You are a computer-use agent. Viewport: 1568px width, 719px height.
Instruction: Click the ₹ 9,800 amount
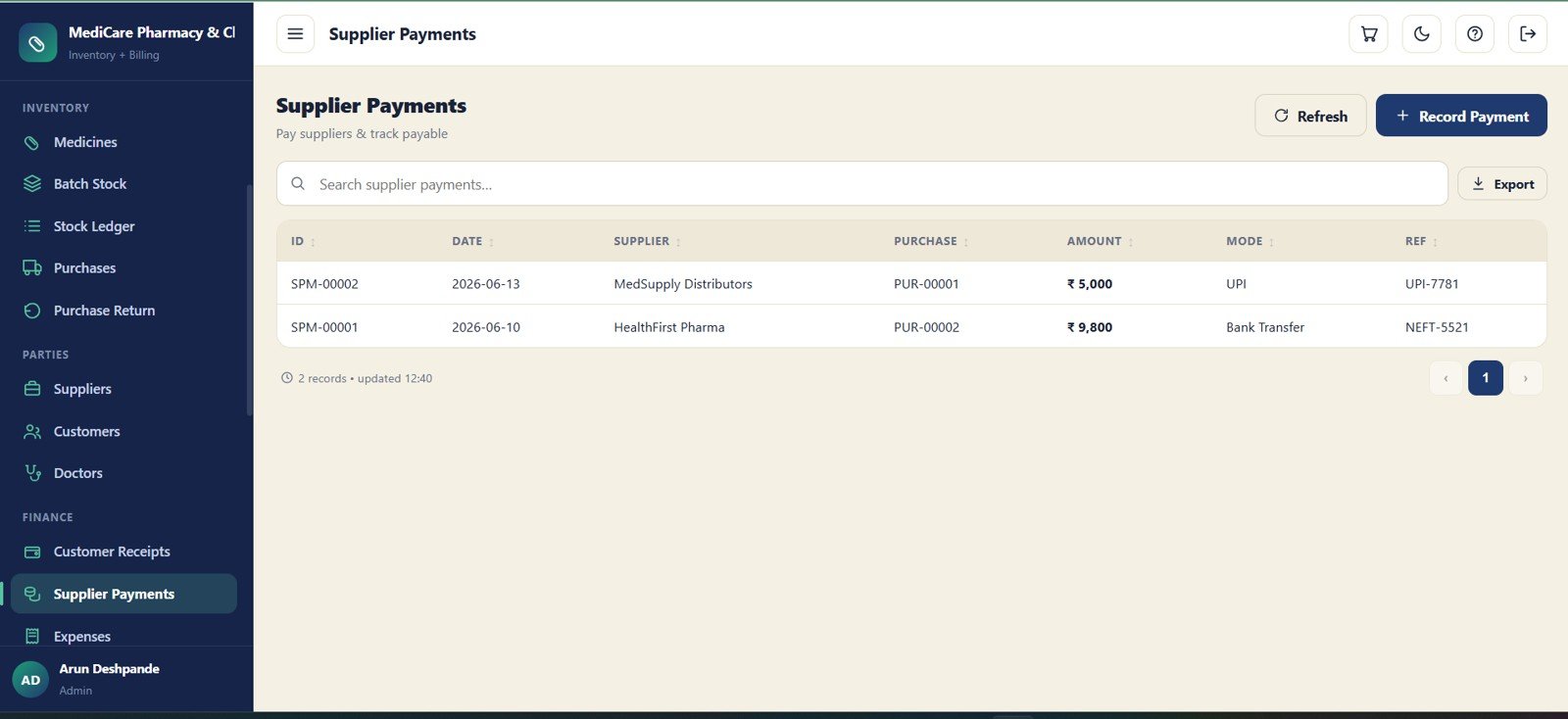[1090, 327]
